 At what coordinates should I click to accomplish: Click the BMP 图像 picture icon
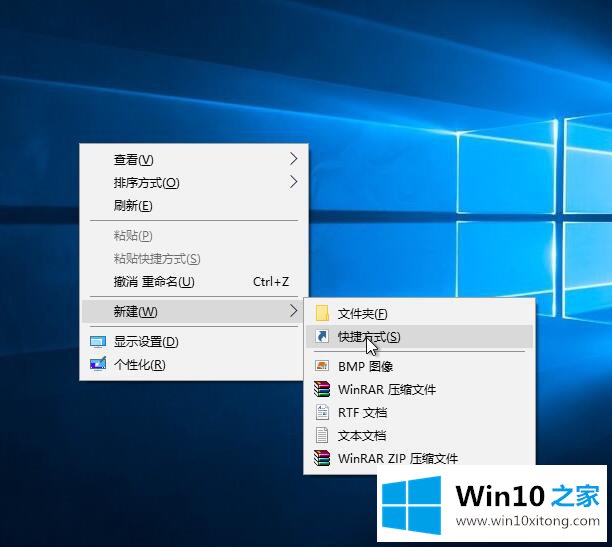pos(322,366)
